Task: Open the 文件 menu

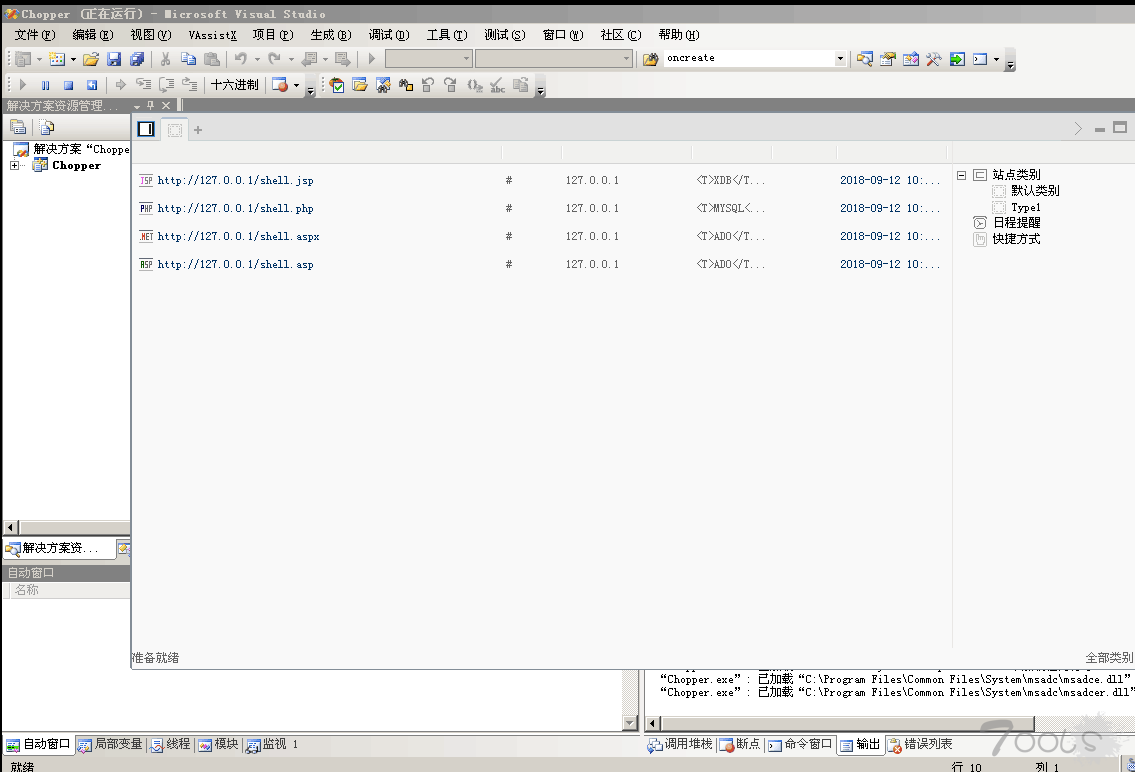Action: 35,35
